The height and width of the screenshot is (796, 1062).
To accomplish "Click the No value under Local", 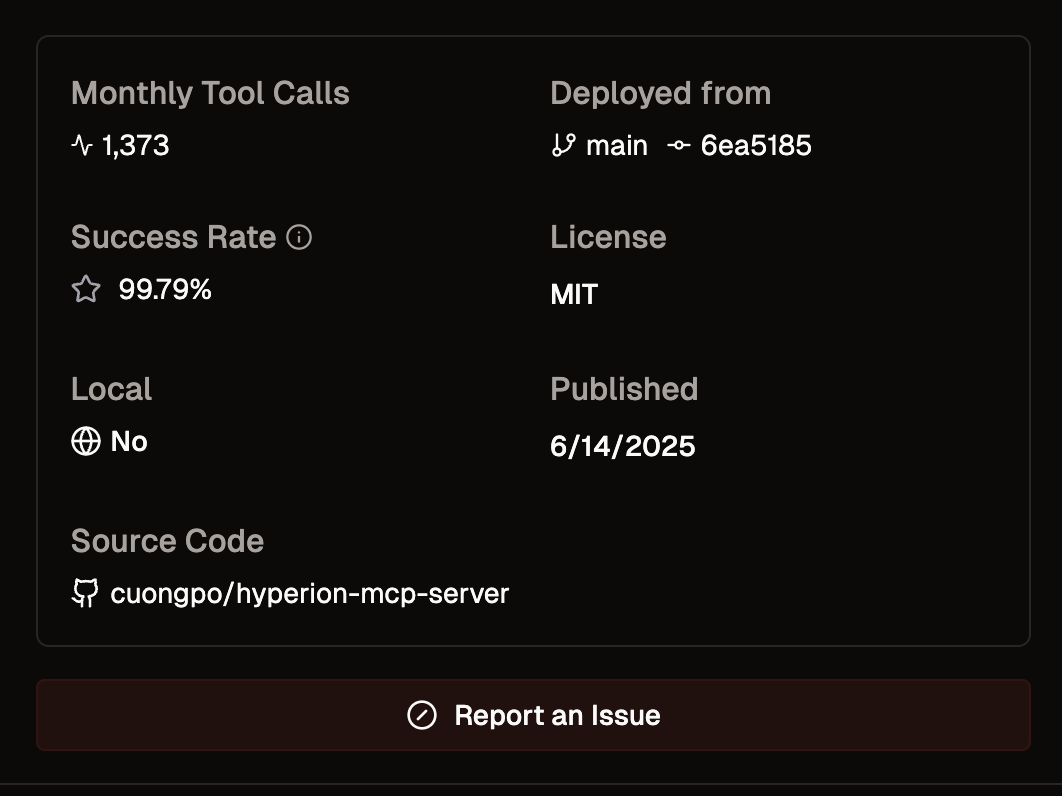I will [x=129, y=441].
